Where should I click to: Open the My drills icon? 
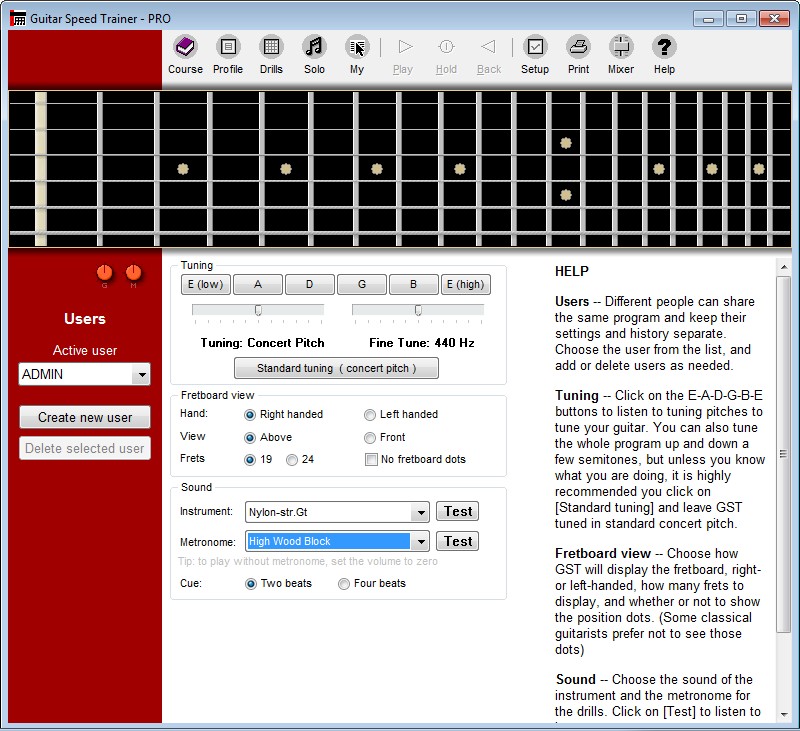click(x=357, y=47)
